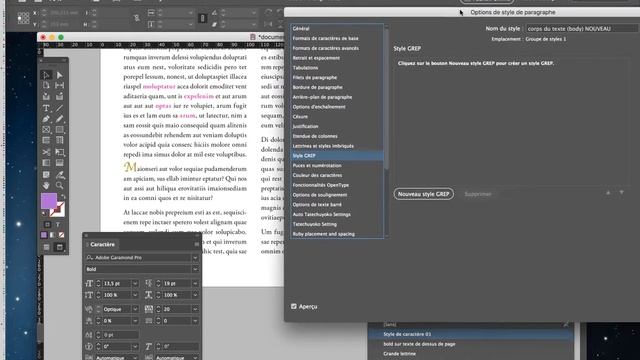The height and width of the screenshot is (360, 640).
Task: Select the Hand tool
Action: (x=46, y=185)
